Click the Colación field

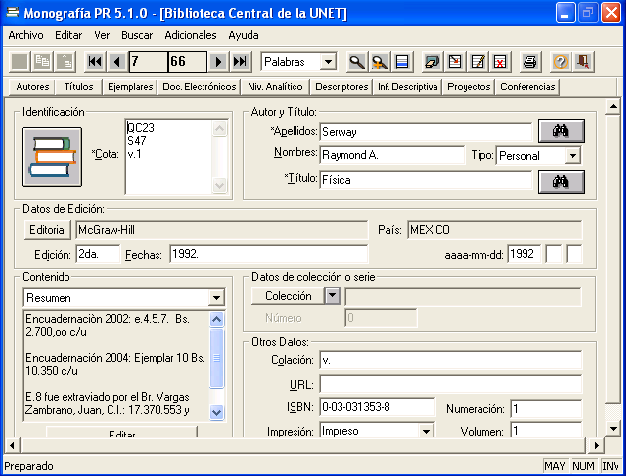[451, 360]
